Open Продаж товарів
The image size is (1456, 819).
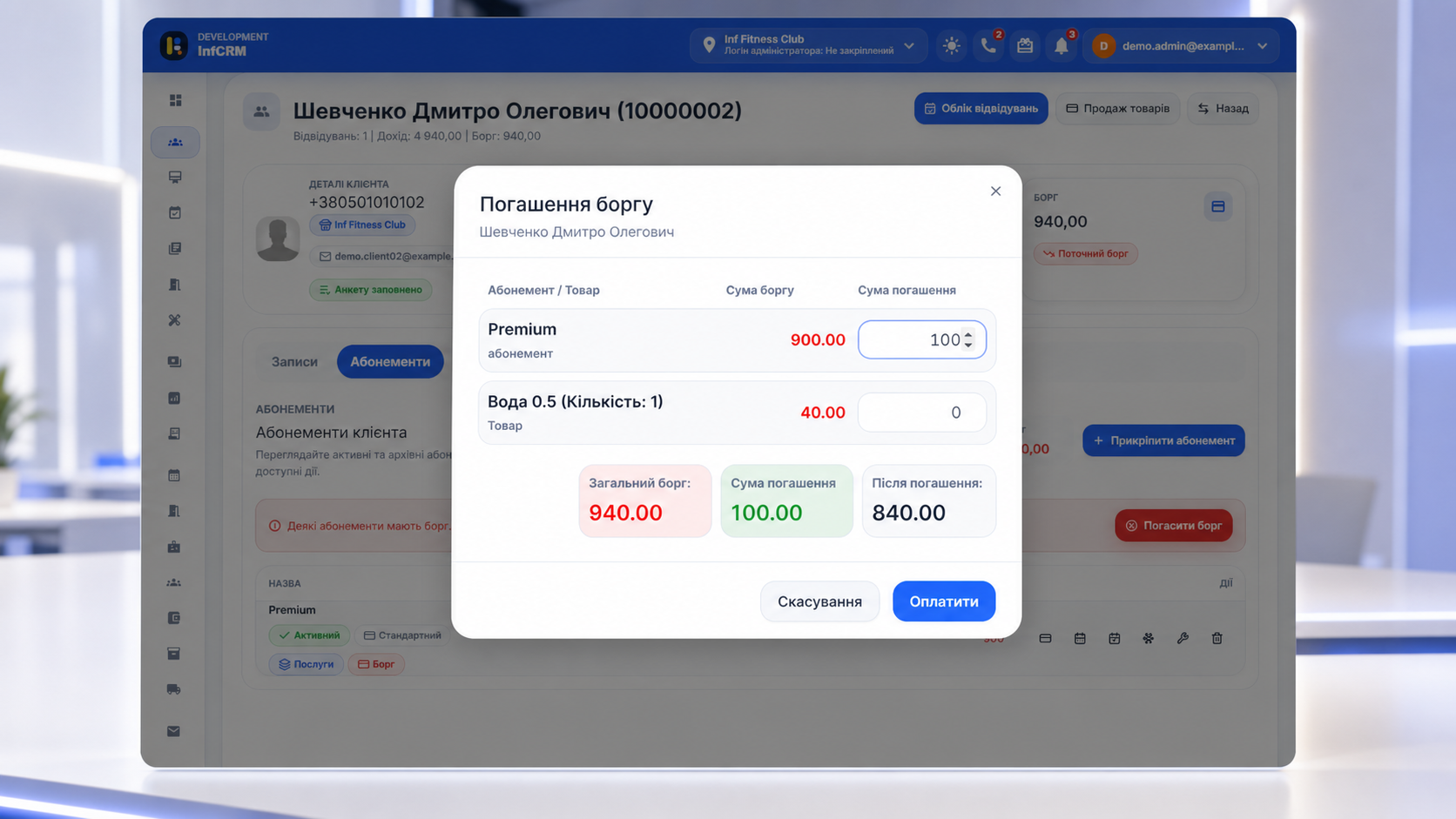(1118, 109)
